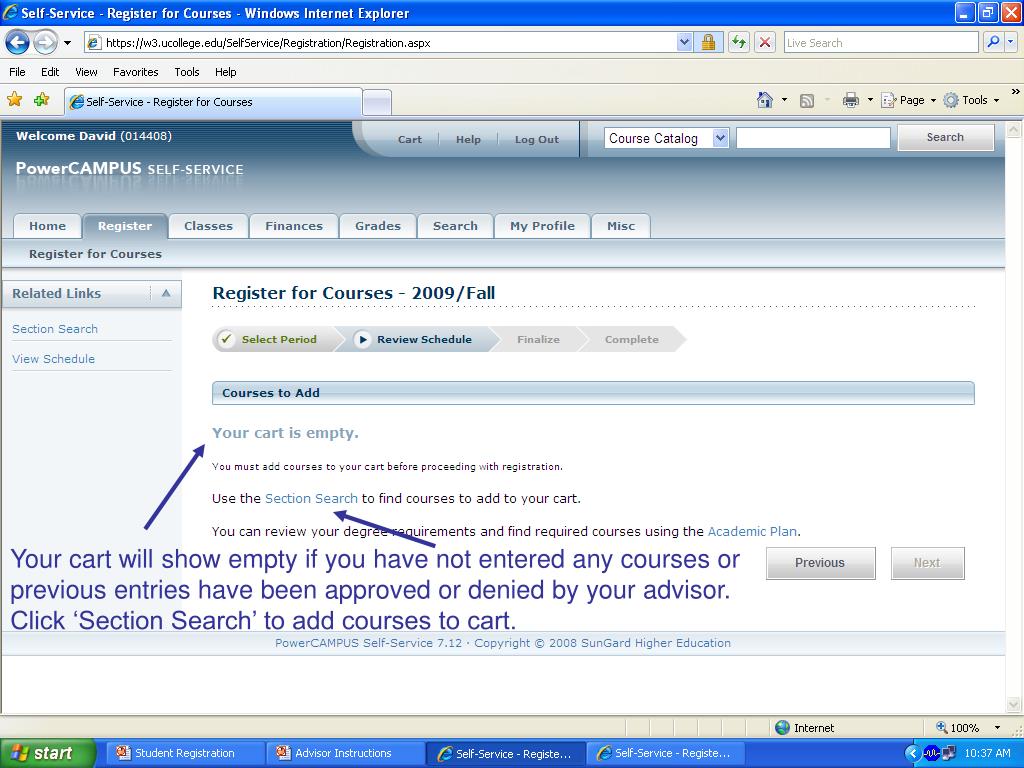Open the Help menu in menu bar
Image resolution: width=1024 pixels, height=768 pixels.
(x=226, y=72)
